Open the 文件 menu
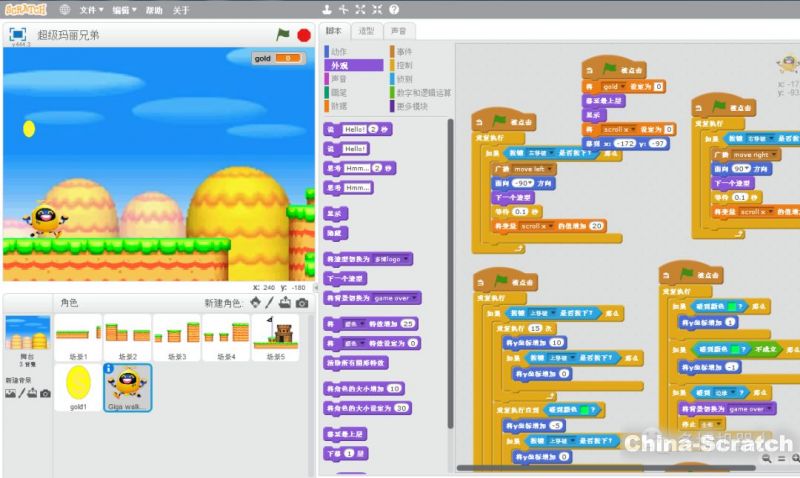The image size is (800, 478). pos(90,9)
